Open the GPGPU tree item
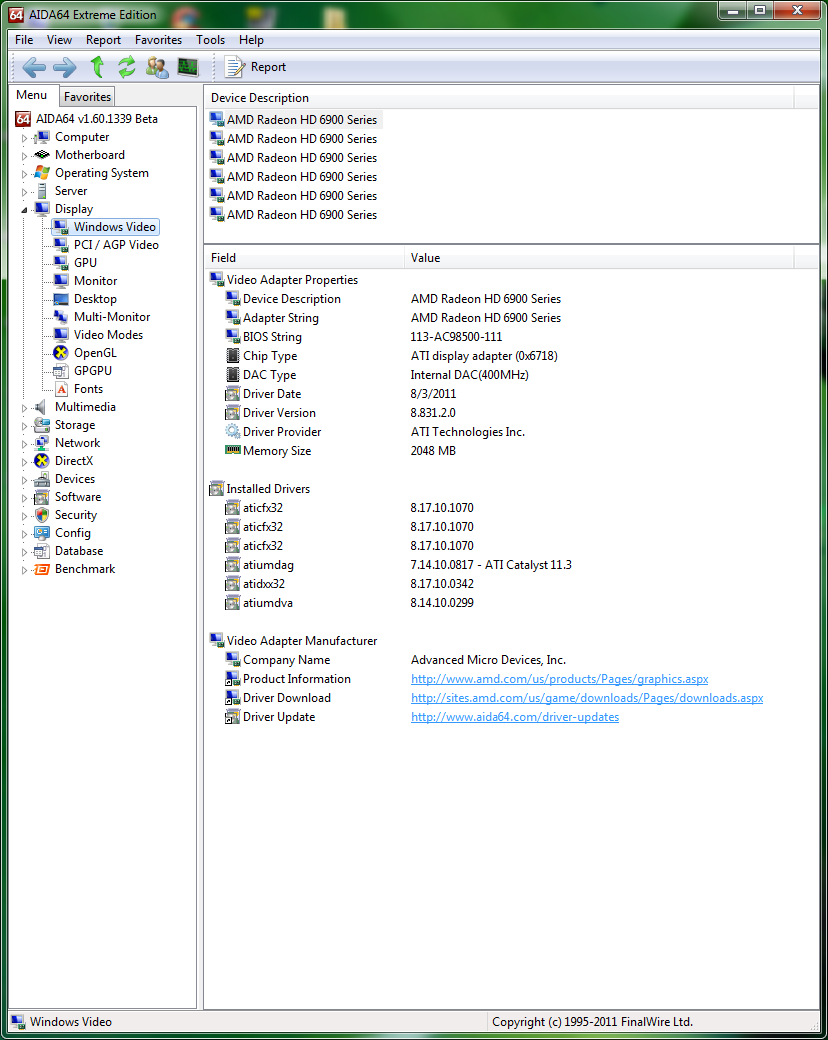828x1040 pixels. 93,370
